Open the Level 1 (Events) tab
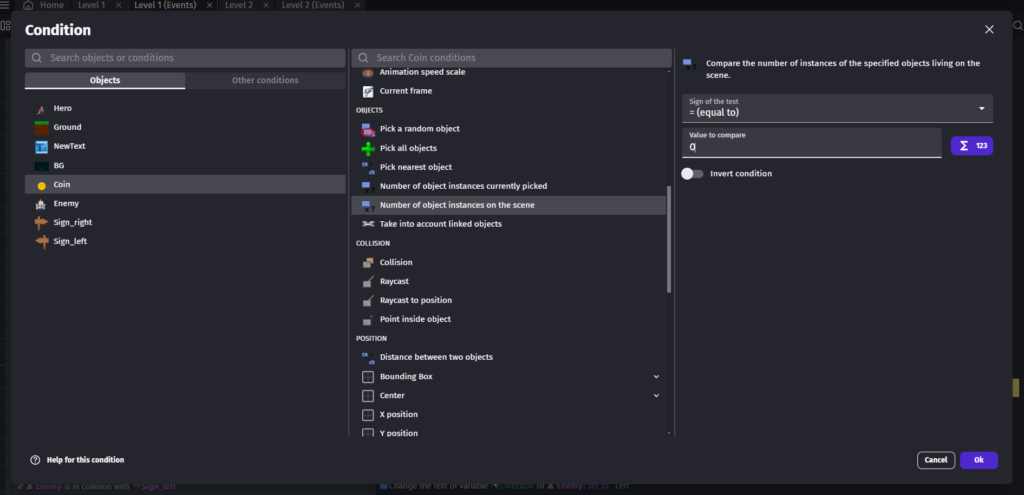1024x495 pixels. (165, 5)
